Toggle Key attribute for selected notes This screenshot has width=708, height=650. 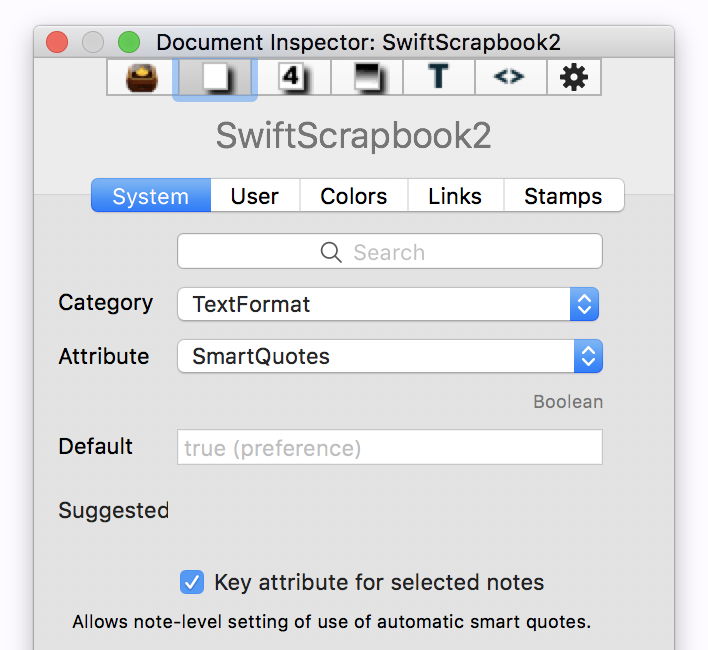pos(192,582)
